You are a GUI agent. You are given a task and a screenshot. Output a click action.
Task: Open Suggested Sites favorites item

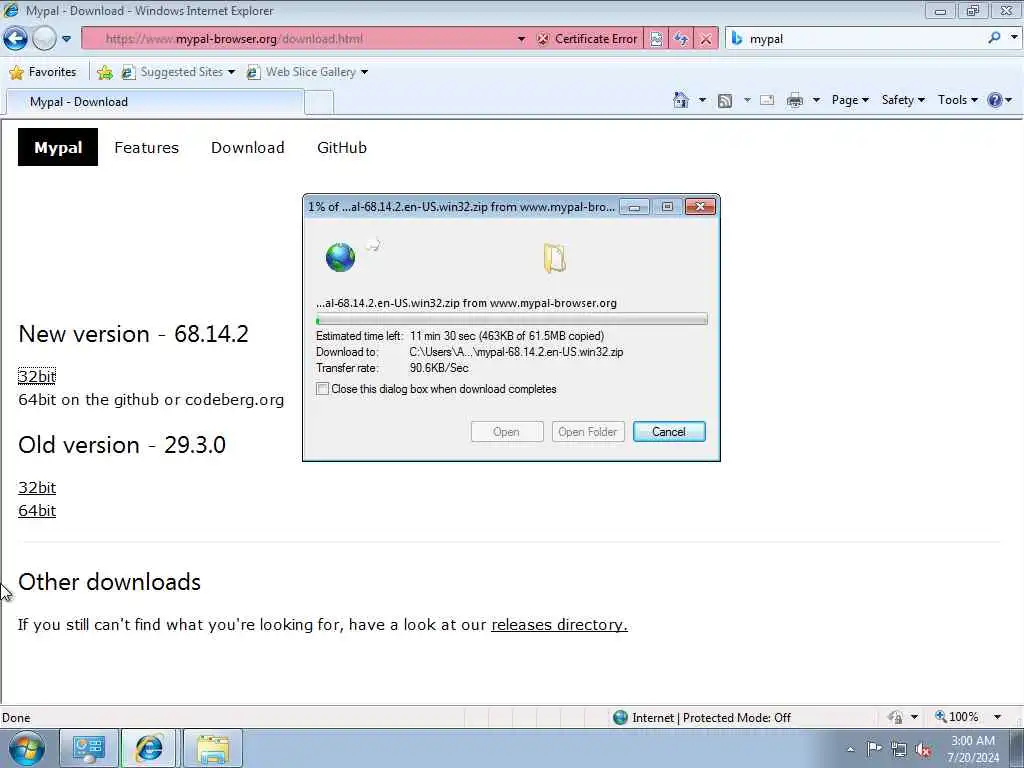pyautogui.click(x=178, y=72)
